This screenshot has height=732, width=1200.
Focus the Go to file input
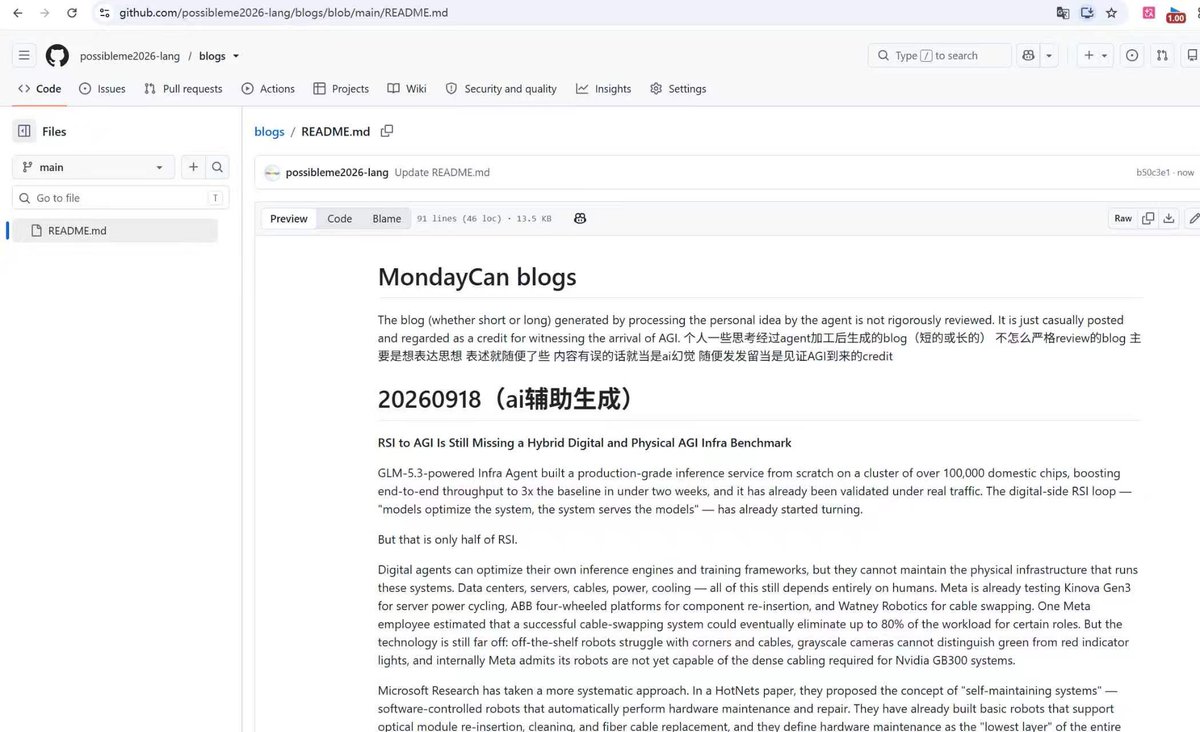120,198
